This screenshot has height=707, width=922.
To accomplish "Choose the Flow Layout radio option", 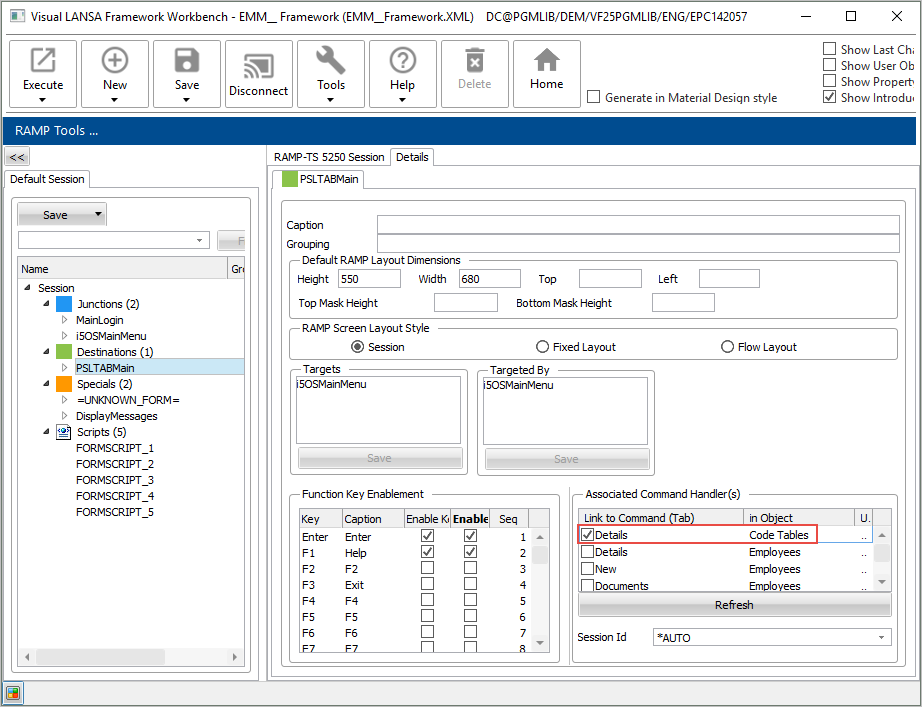I will (x=729, y=347).
